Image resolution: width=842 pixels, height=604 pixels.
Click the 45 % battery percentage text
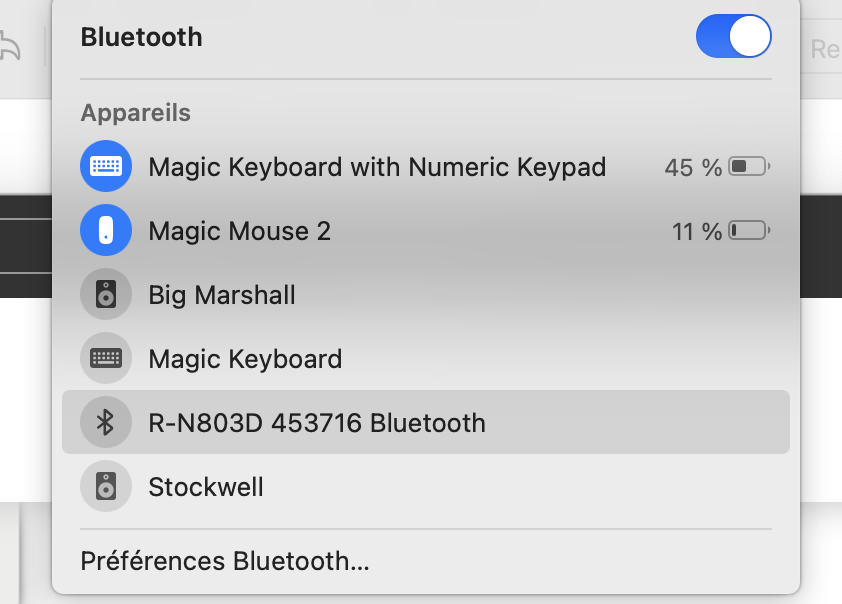692,168
